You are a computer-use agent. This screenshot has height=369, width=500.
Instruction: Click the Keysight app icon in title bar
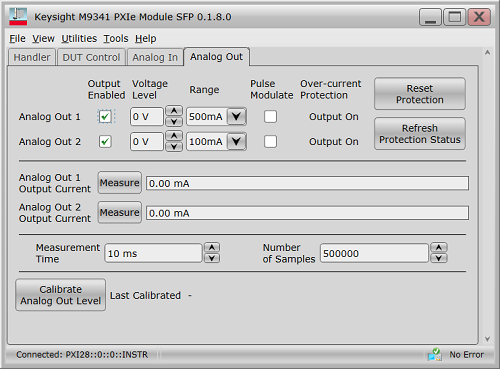pyautogui.click(x=18, y=16)
